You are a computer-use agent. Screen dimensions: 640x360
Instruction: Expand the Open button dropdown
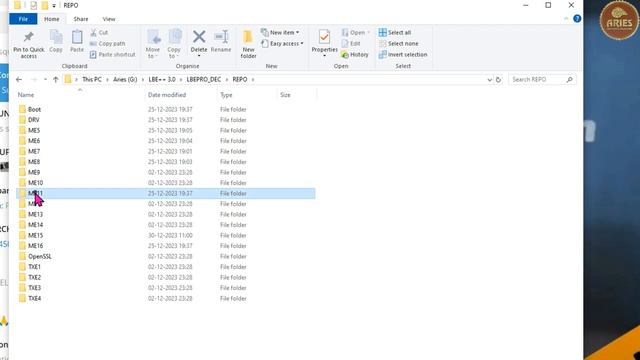tap(368, 32)
